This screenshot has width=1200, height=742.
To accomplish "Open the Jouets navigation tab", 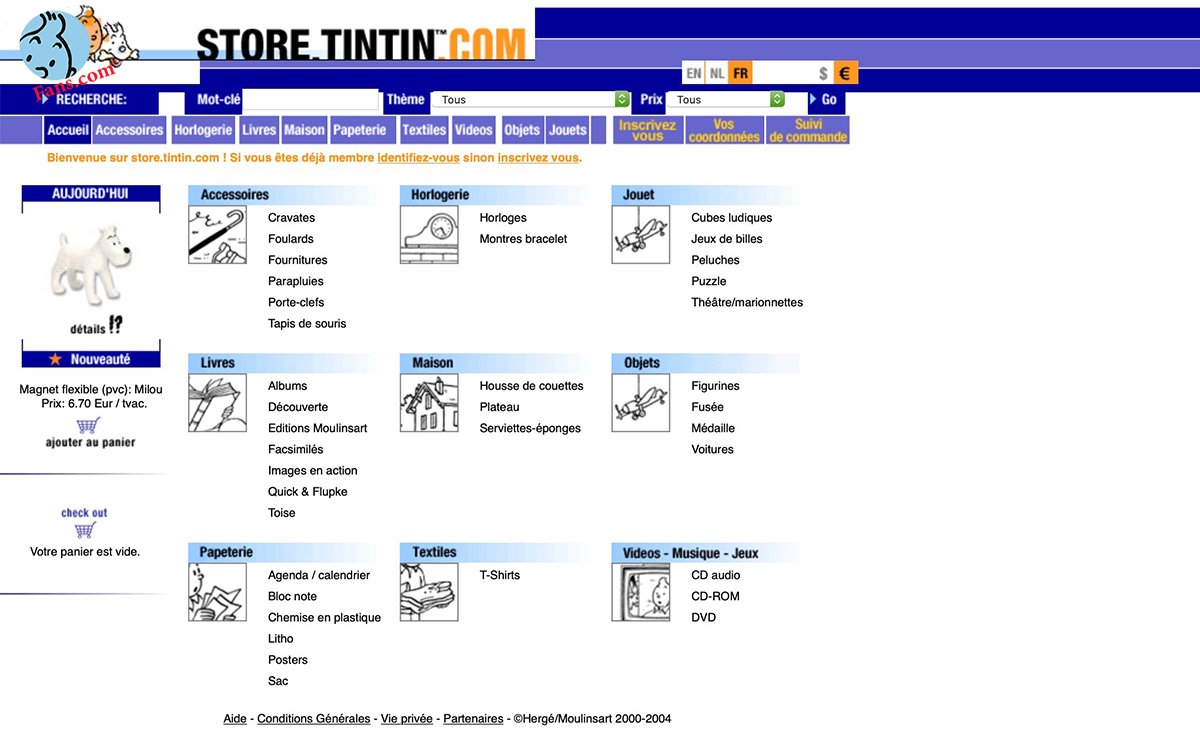I will click(x=568, y=130).
